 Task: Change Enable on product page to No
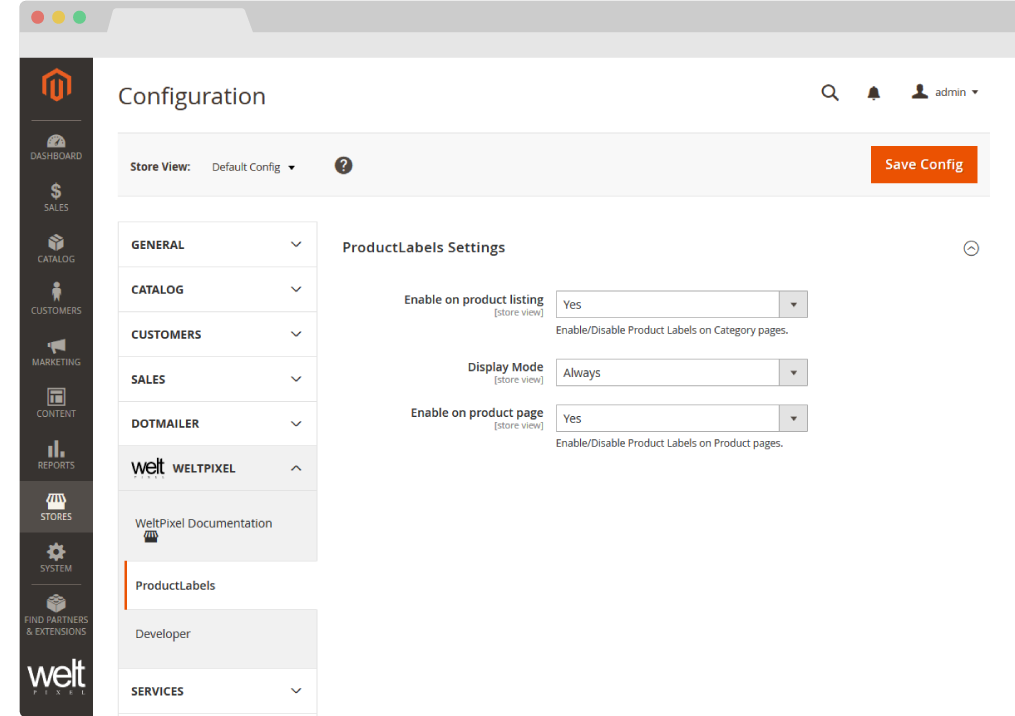(681, 418)
